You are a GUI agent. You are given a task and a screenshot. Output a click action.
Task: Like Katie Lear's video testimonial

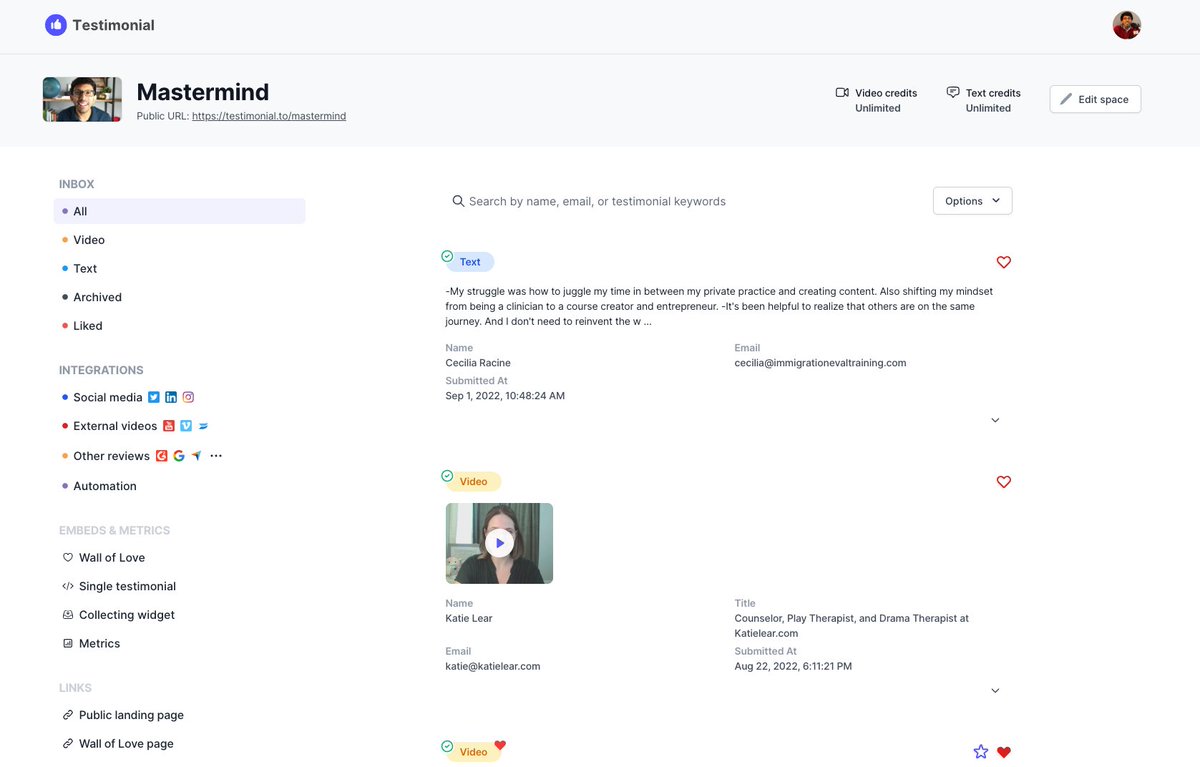[x=1004, y=482]
